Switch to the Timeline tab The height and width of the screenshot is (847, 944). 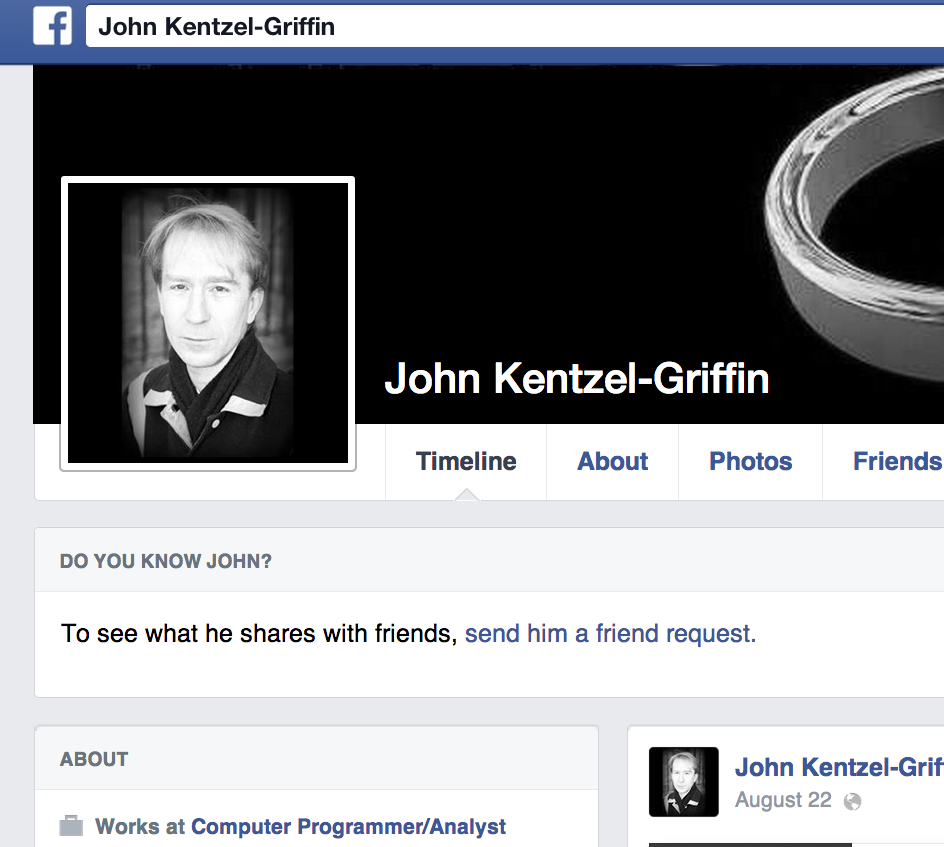point(466,461)
